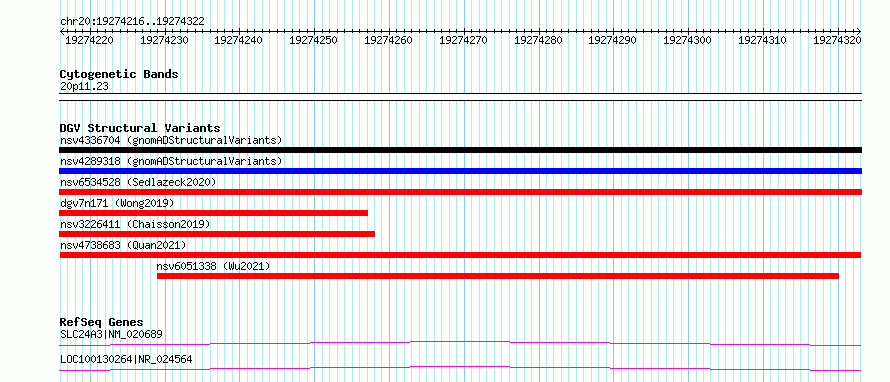Click ruler position 19274250
This screenshot has height=382, width=890.
[313, 40]
